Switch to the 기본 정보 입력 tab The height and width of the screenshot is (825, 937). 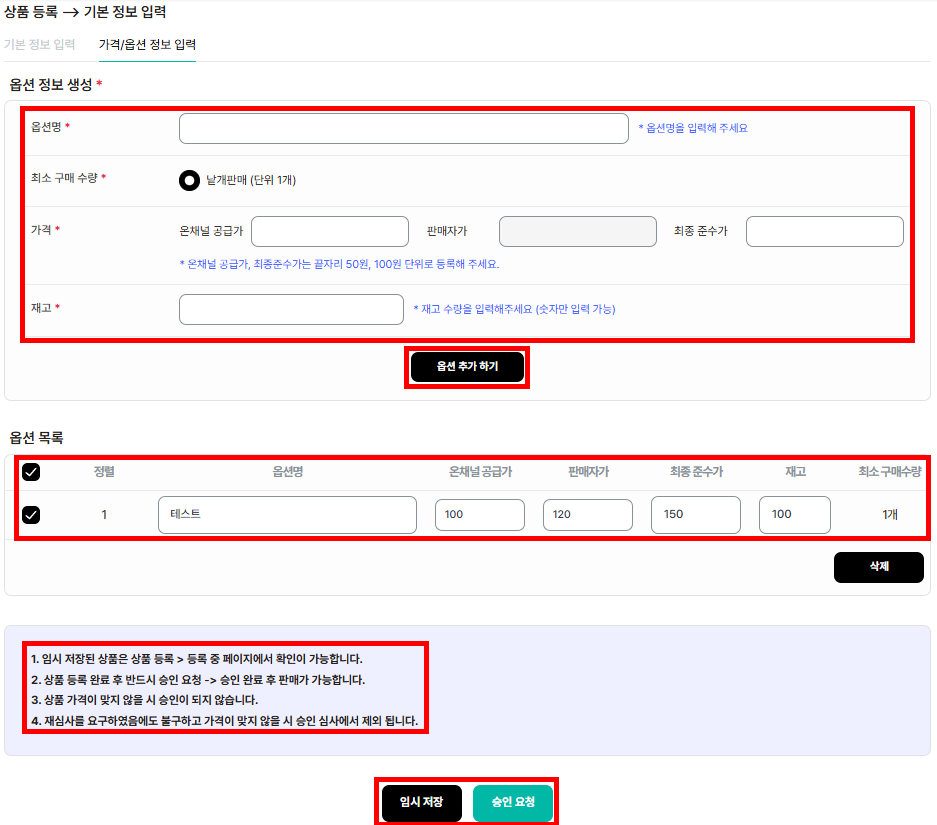[x=39, y=44]
